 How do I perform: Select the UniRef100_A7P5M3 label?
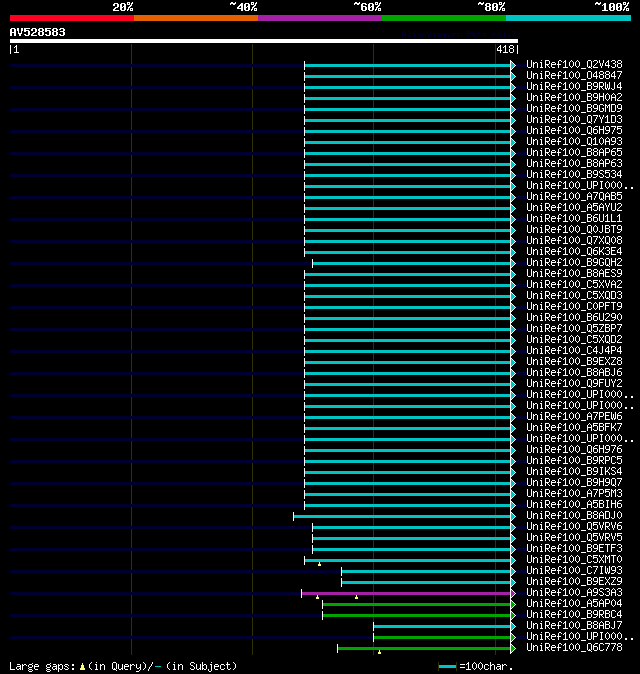[x=574, y=493]
